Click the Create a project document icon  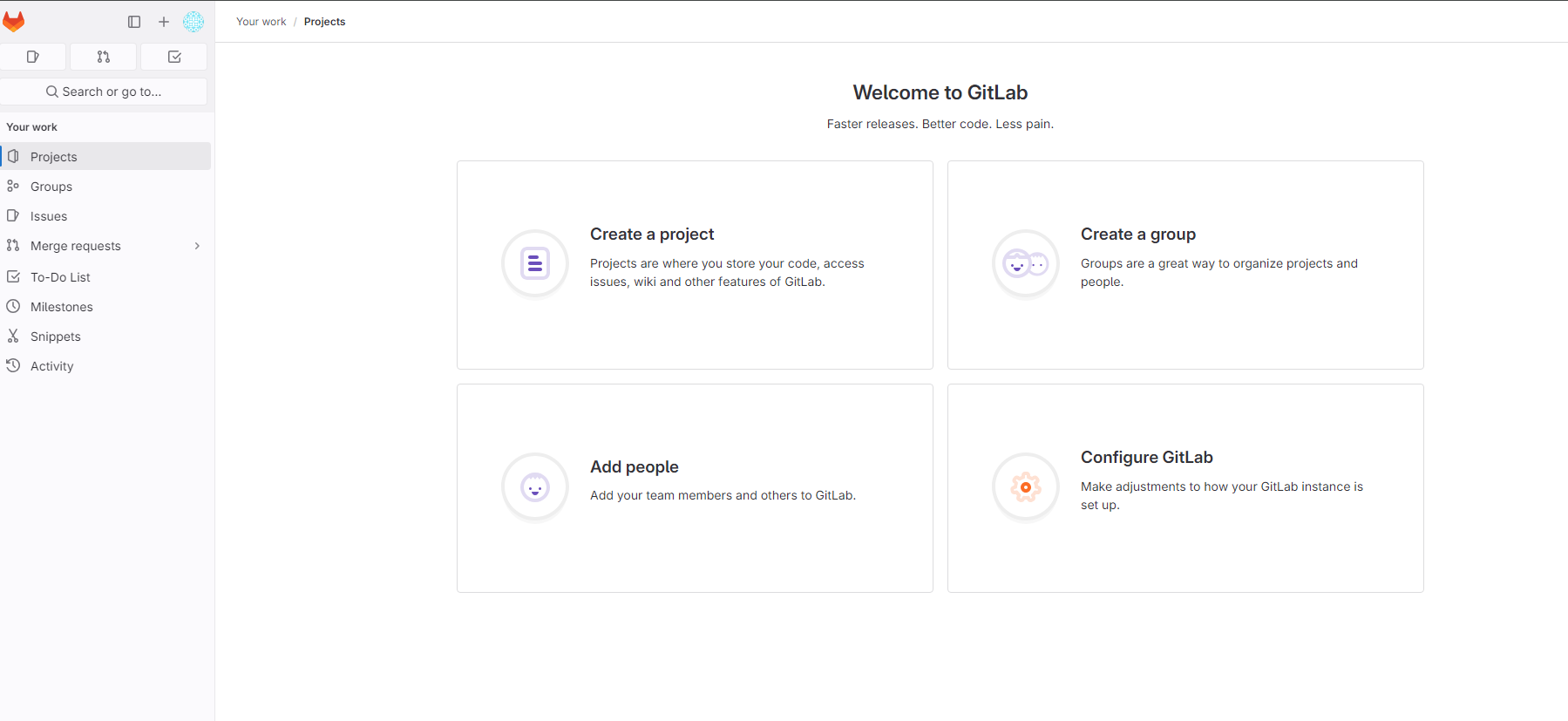coord(535,263)
